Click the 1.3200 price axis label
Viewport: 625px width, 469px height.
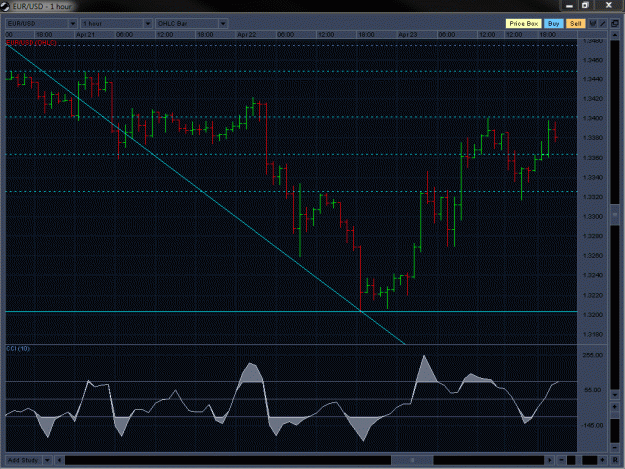click(x=593, y=315)
